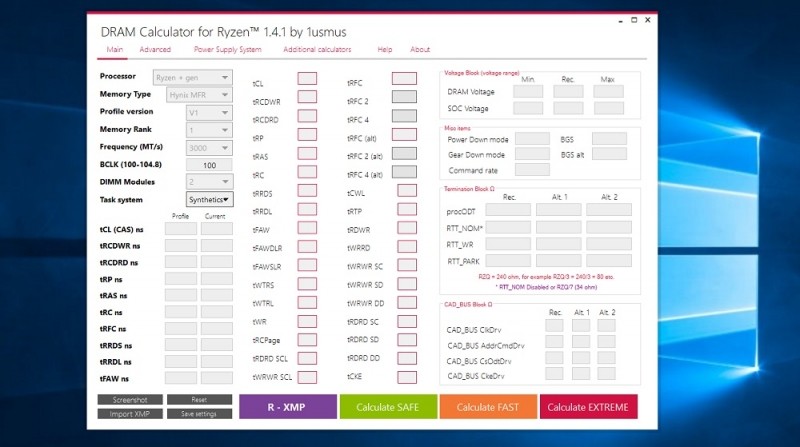
Task: Click the Power Down mode field
Action: [x=532, y=139]
